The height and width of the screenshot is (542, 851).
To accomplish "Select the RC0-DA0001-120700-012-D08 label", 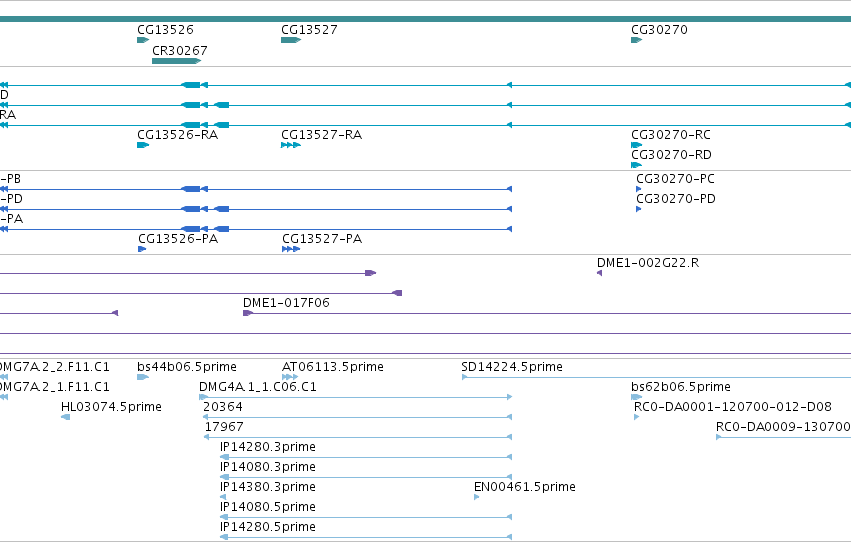I will 733,407.
